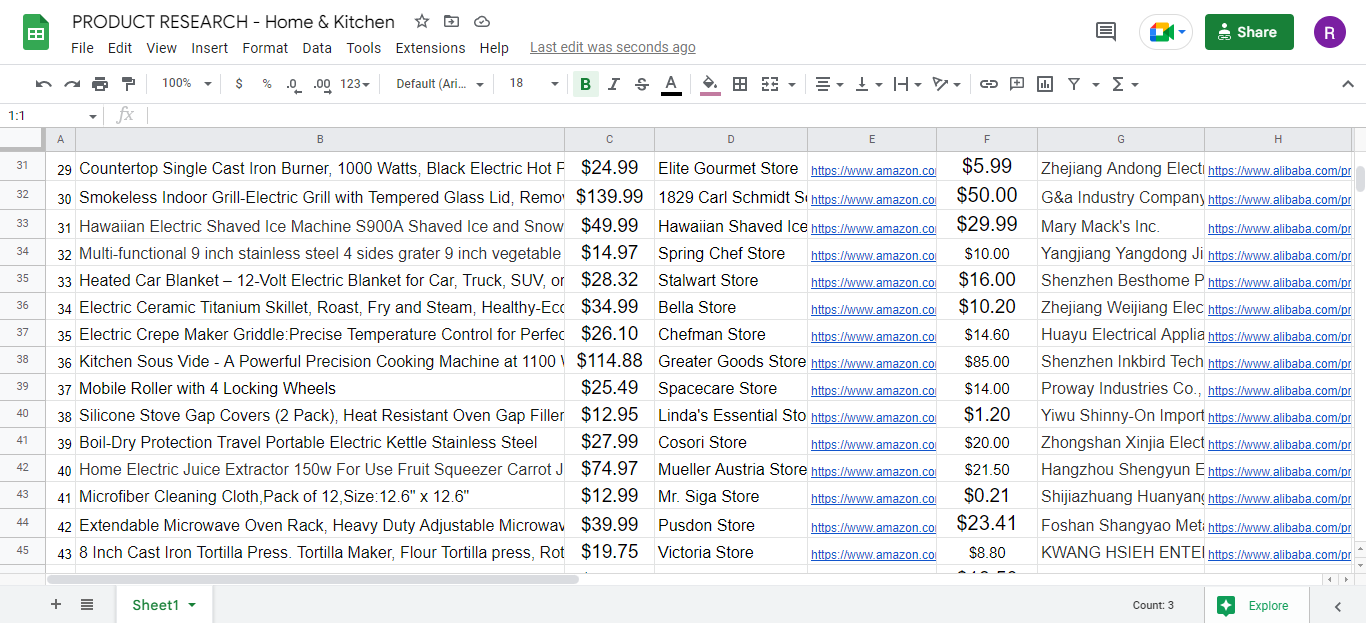This screenshot has width=1366, height=623.
Task: Open the text color picker
Action: 671,84
